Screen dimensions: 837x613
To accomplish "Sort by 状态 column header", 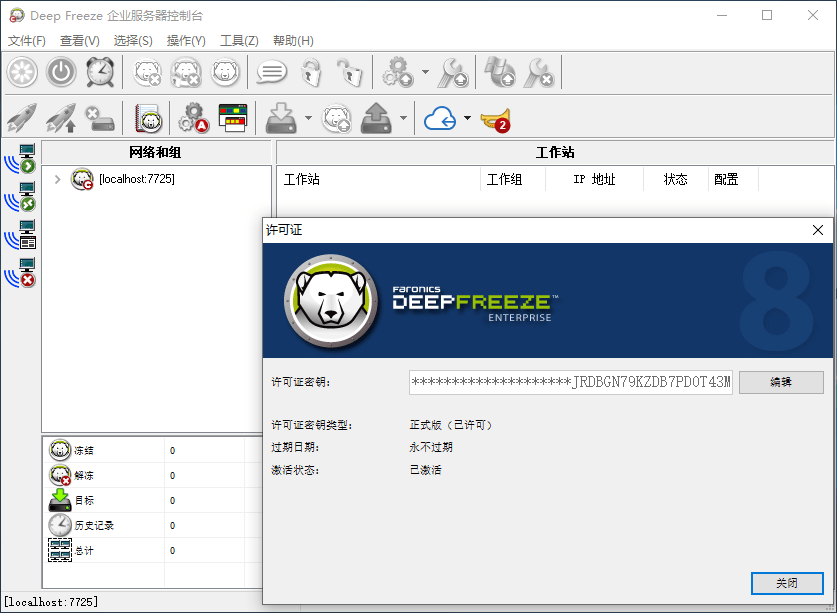I will (676, 179).
